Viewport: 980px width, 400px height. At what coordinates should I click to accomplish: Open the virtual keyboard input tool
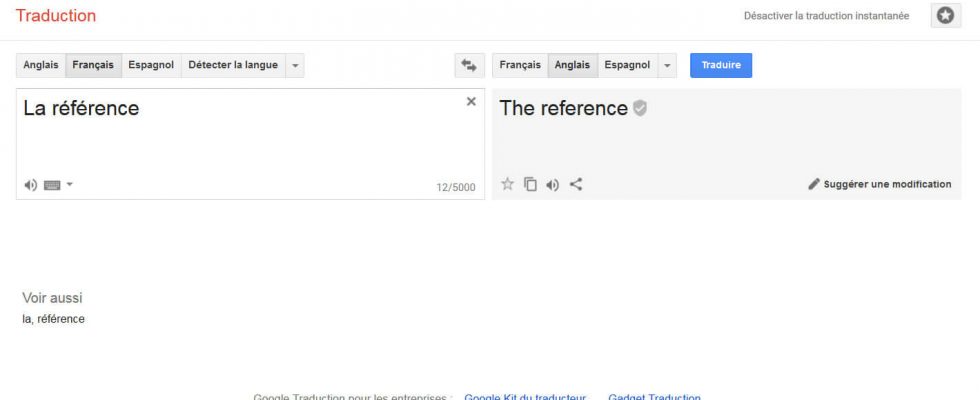click(x=52, y=185)
